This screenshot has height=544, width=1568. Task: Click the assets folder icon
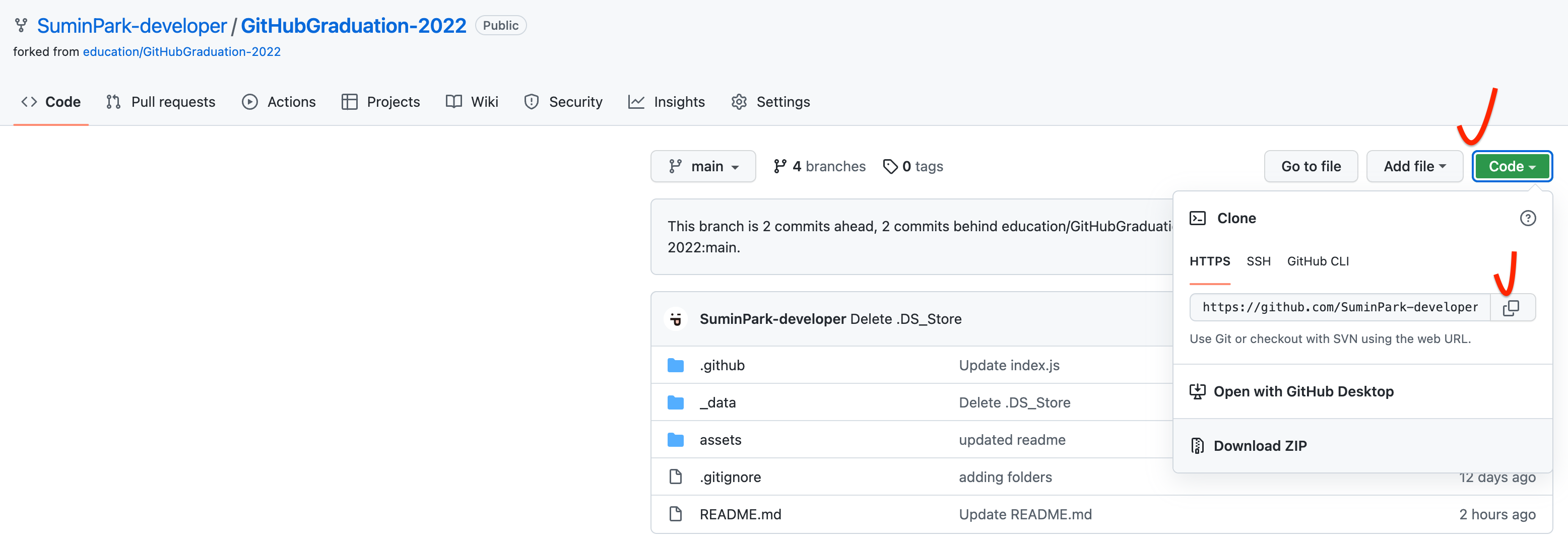pyautogui.click(x=675, y=439)
